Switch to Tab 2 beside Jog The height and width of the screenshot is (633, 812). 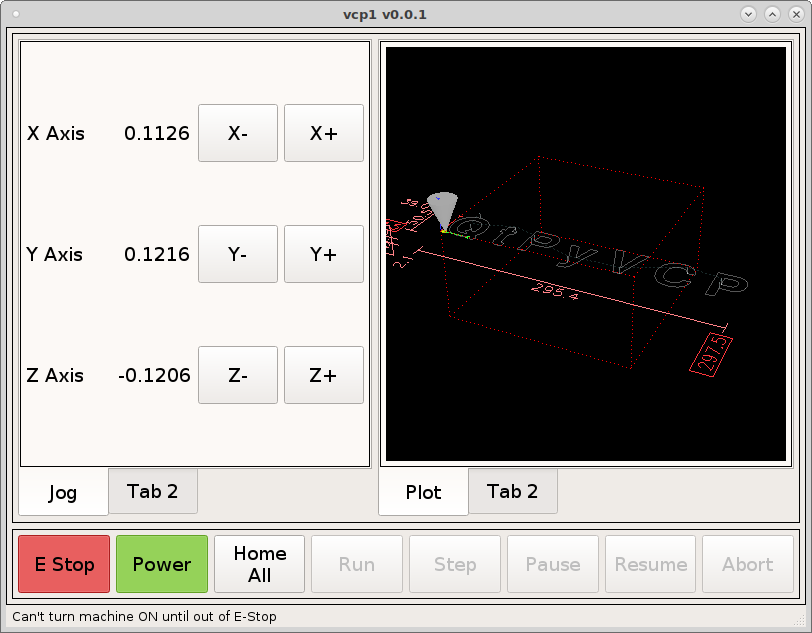tap(153, 491)
